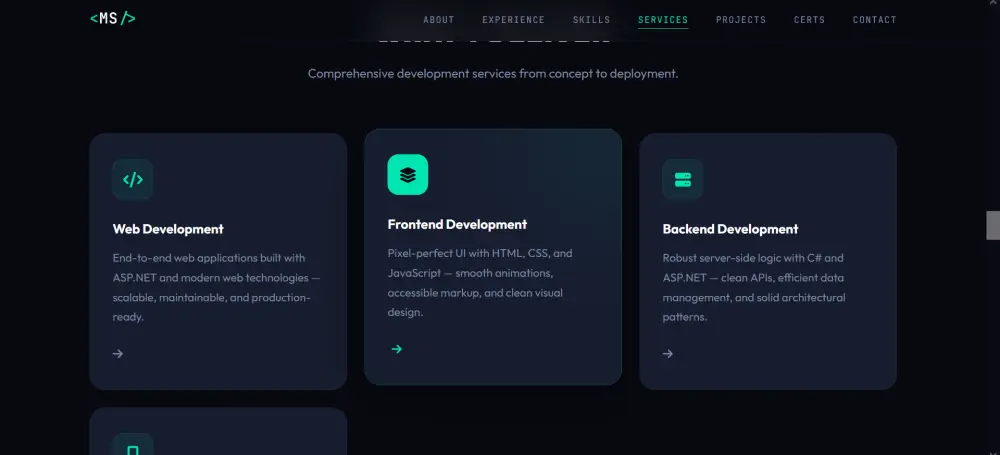Open the About nav link
The image size is (1000, 455).
pyautogui.click(x=439, y=20)
